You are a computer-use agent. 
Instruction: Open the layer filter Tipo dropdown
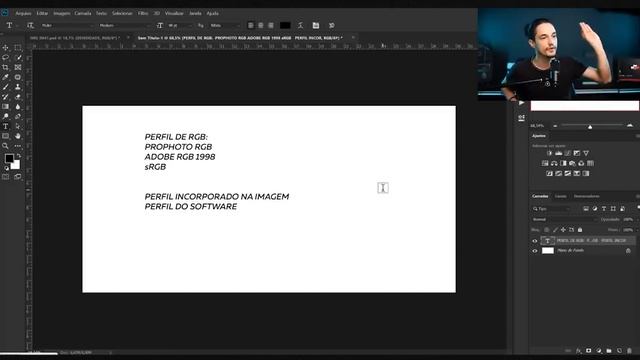(551, 209)
